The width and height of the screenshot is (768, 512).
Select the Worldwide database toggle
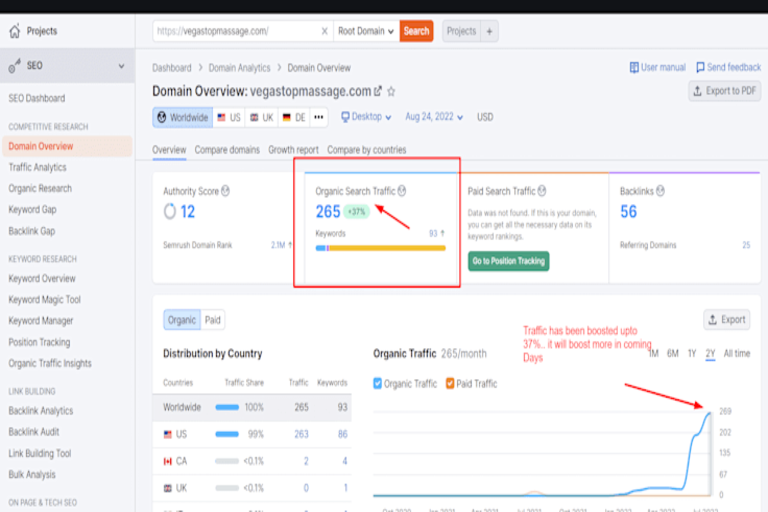tap(183, 118)
